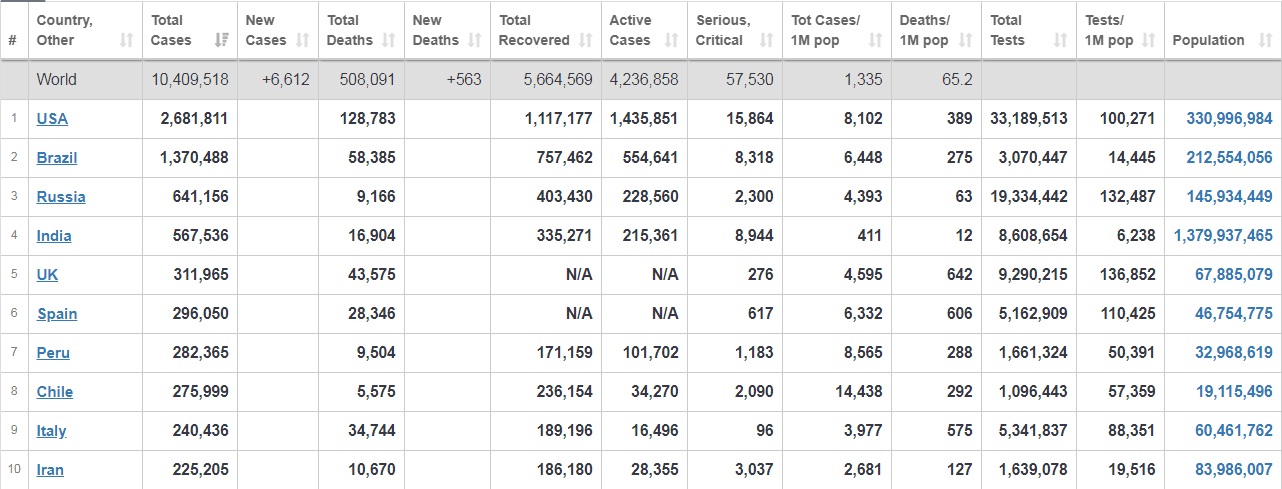
Task: Click USA population 330,996,984 link
Action: point(1229,118)
